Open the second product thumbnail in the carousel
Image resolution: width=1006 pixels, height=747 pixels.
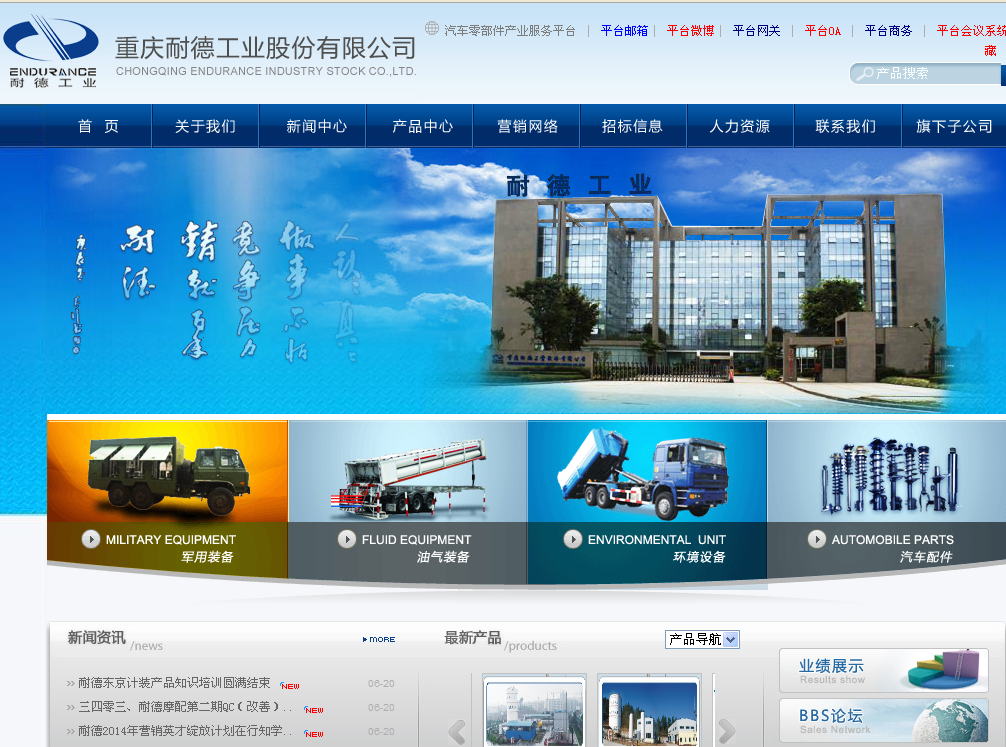pos(649,712)
